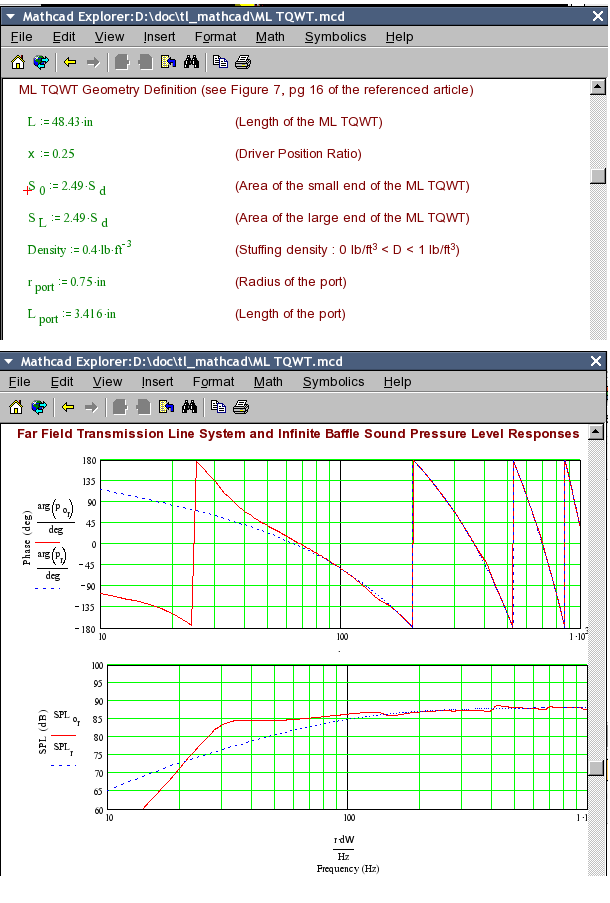Click History icon left of binoculars, bottom window
Image resolution: width=610 pixels, height=903 pixels.
click(x=166, y=407)
